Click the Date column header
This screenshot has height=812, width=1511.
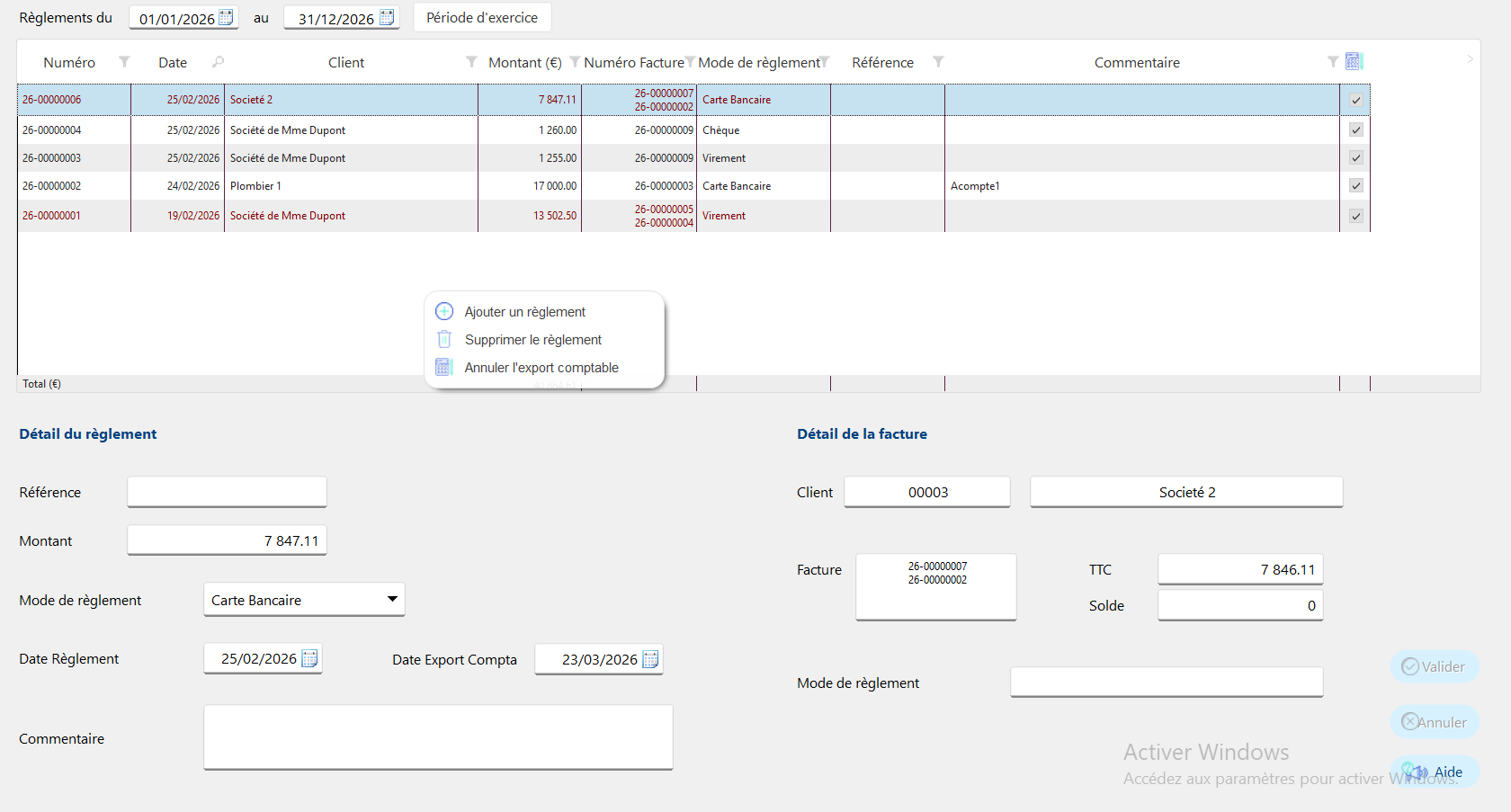click(173, 62)
